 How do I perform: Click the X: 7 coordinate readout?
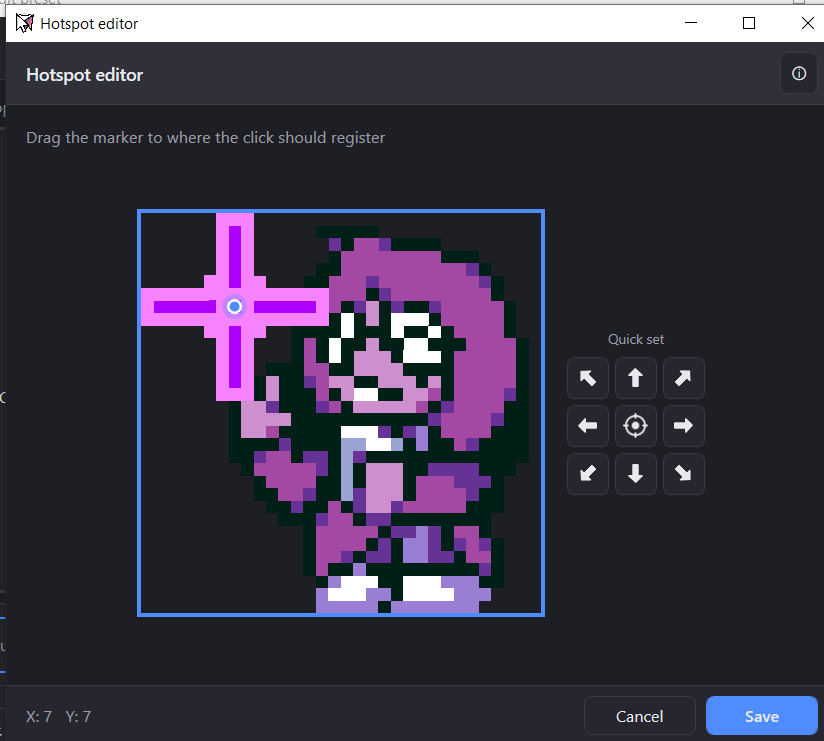point(39,716)
